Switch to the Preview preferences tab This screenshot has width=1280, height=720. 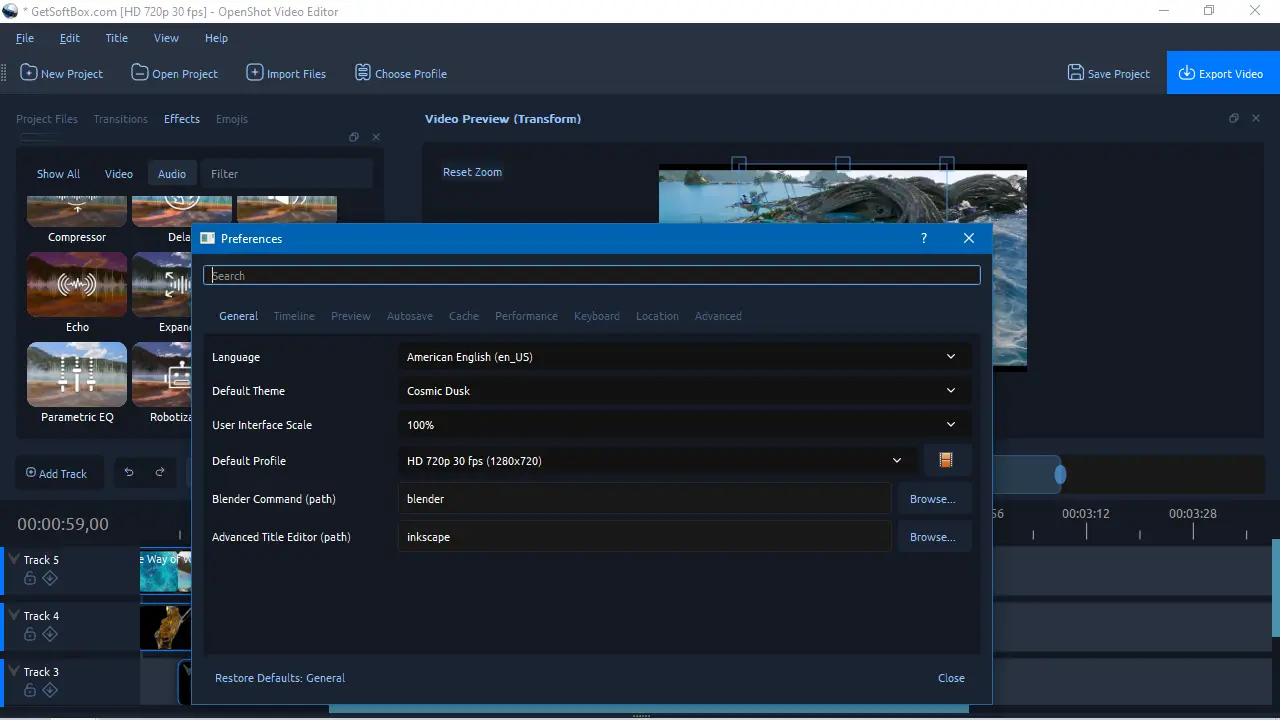tap(351, 316)
